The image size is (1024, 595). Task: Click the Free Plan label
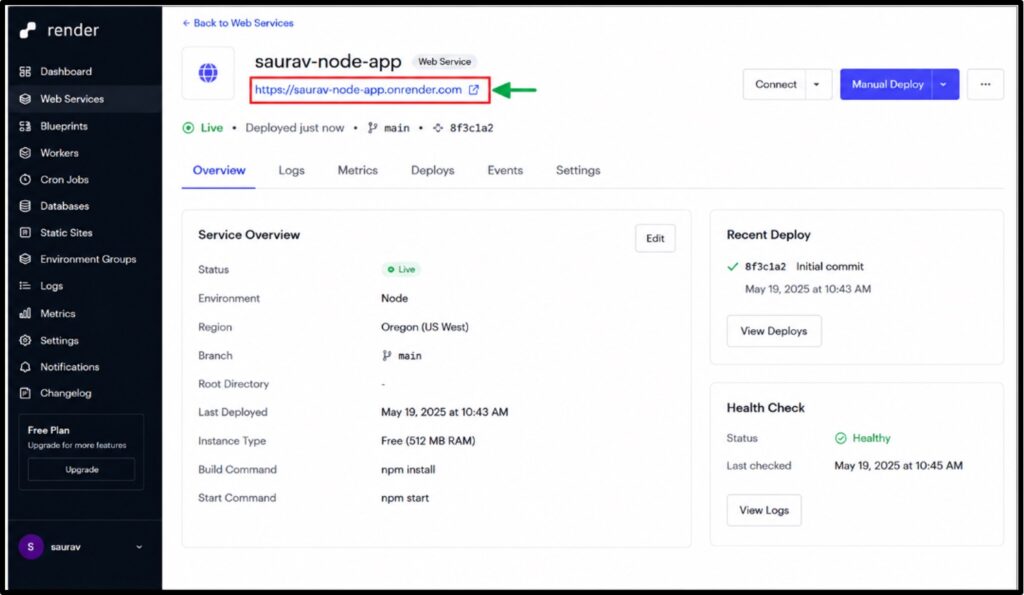48,430
